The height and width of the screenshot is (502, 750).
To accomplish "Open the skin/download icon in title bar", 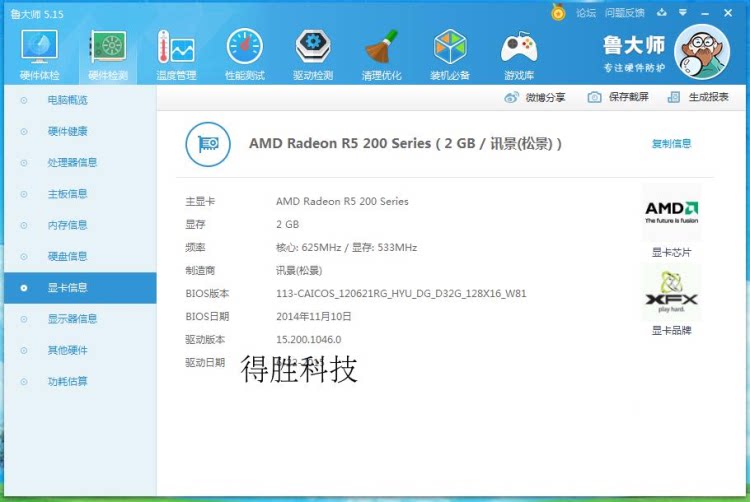I will pos(662,13).
